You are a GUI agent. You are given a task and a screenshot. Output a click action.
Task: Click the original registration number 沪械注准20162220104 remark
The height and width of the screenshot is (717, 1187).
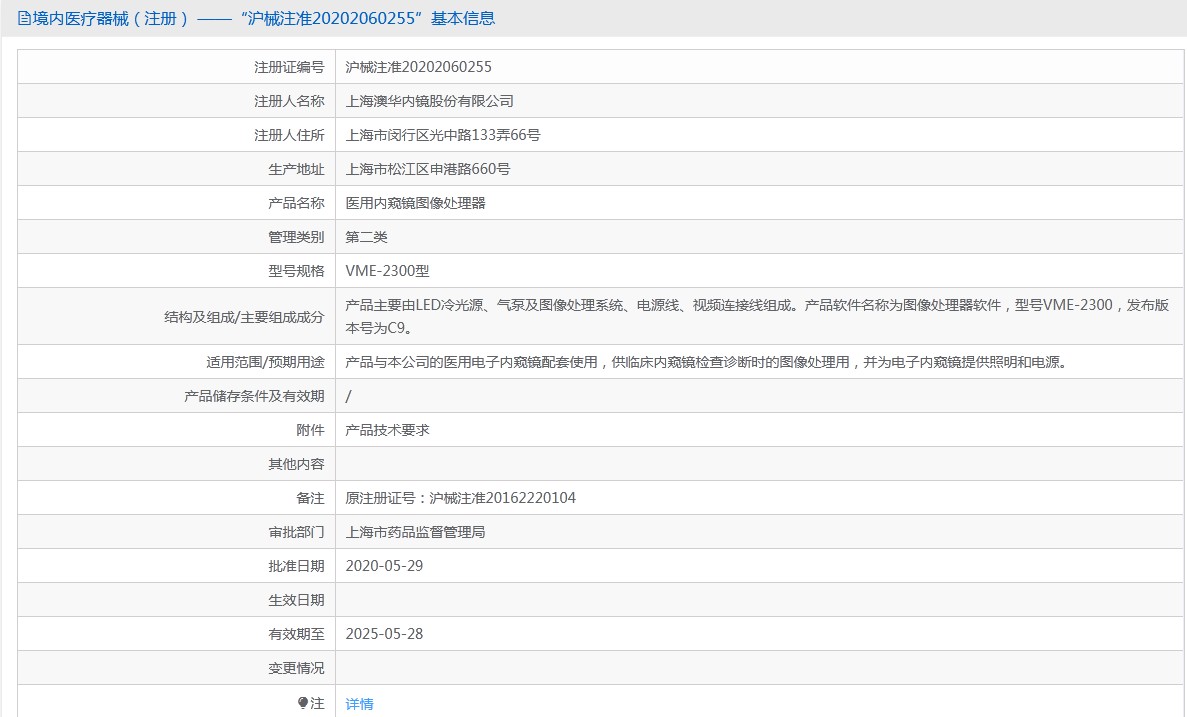point(460,498)
